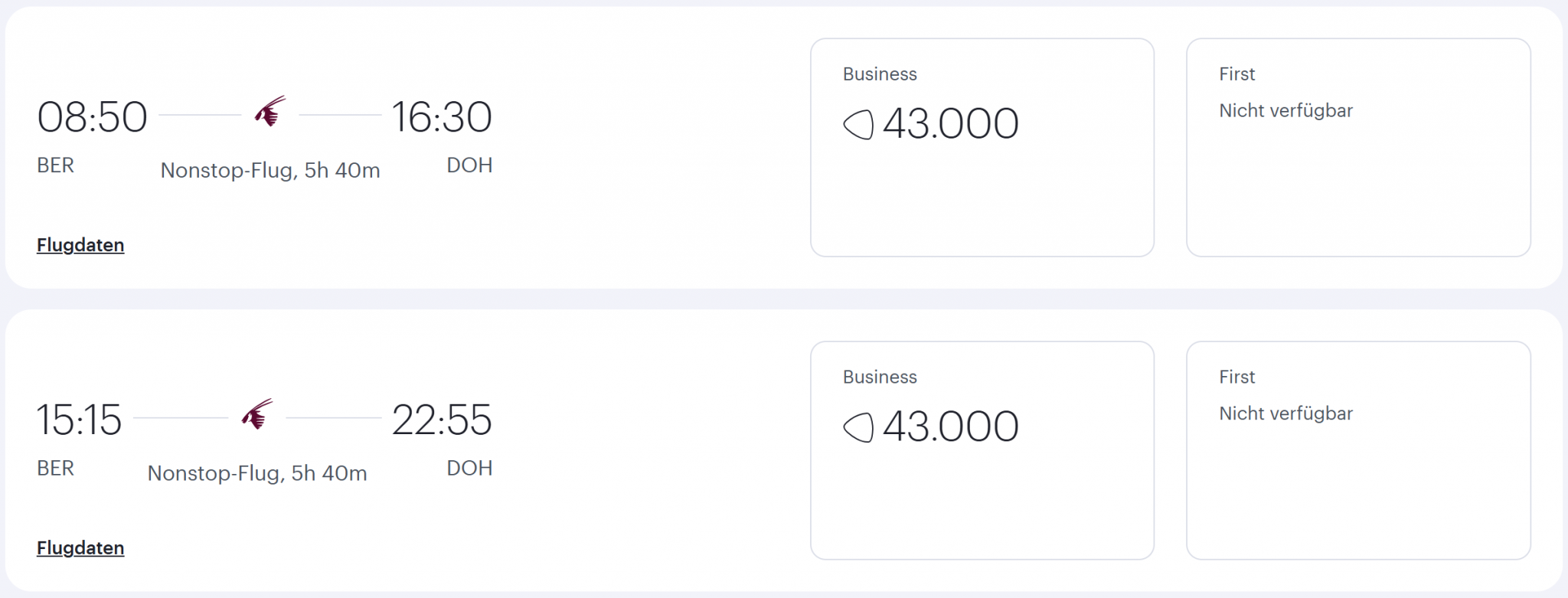Click 22:55 arrival time
Viewport: 1568px width, 598px height.
pyautogui.click(x=442, y=420)
